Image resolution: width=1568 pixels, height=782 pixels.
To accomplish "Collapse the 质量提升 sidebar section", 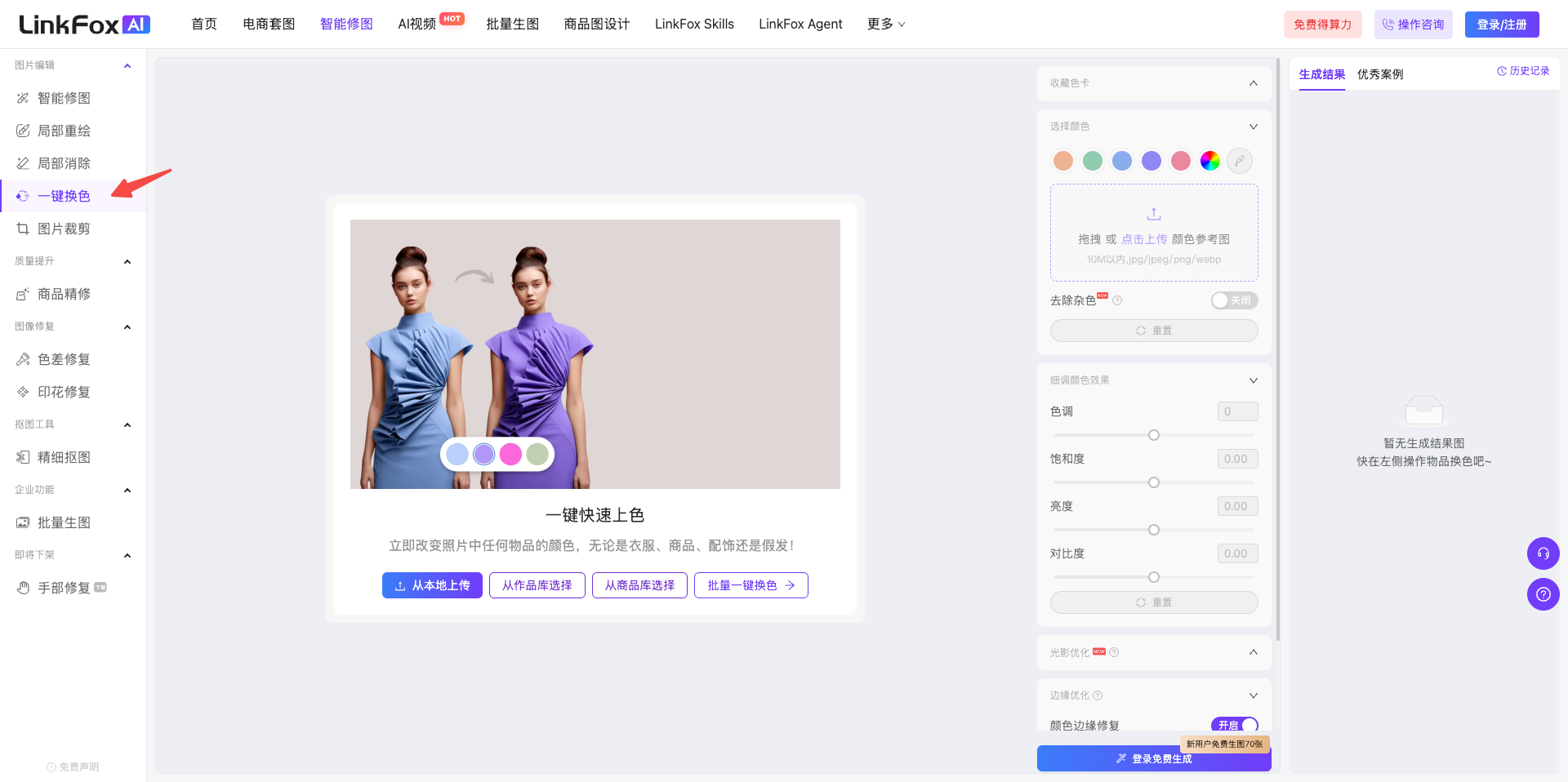I will [127, 261].
